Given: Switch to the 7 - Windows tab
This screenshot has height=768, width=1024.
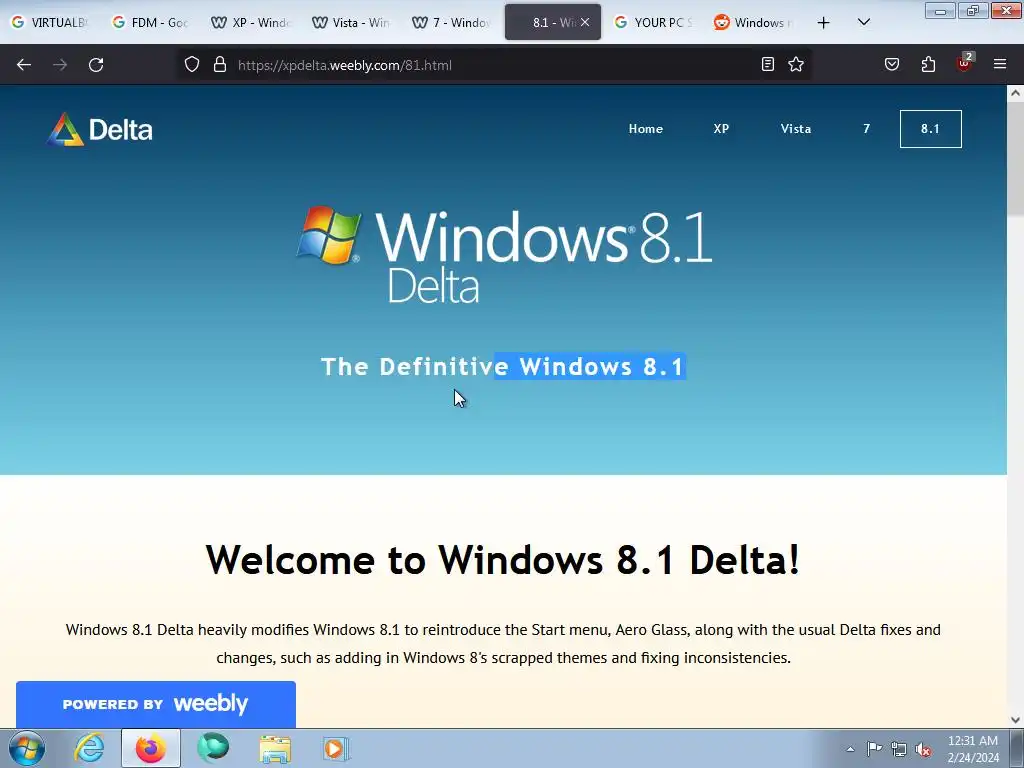Looking at the screenshot, I should pyautogui.click(x=450, y=23).
